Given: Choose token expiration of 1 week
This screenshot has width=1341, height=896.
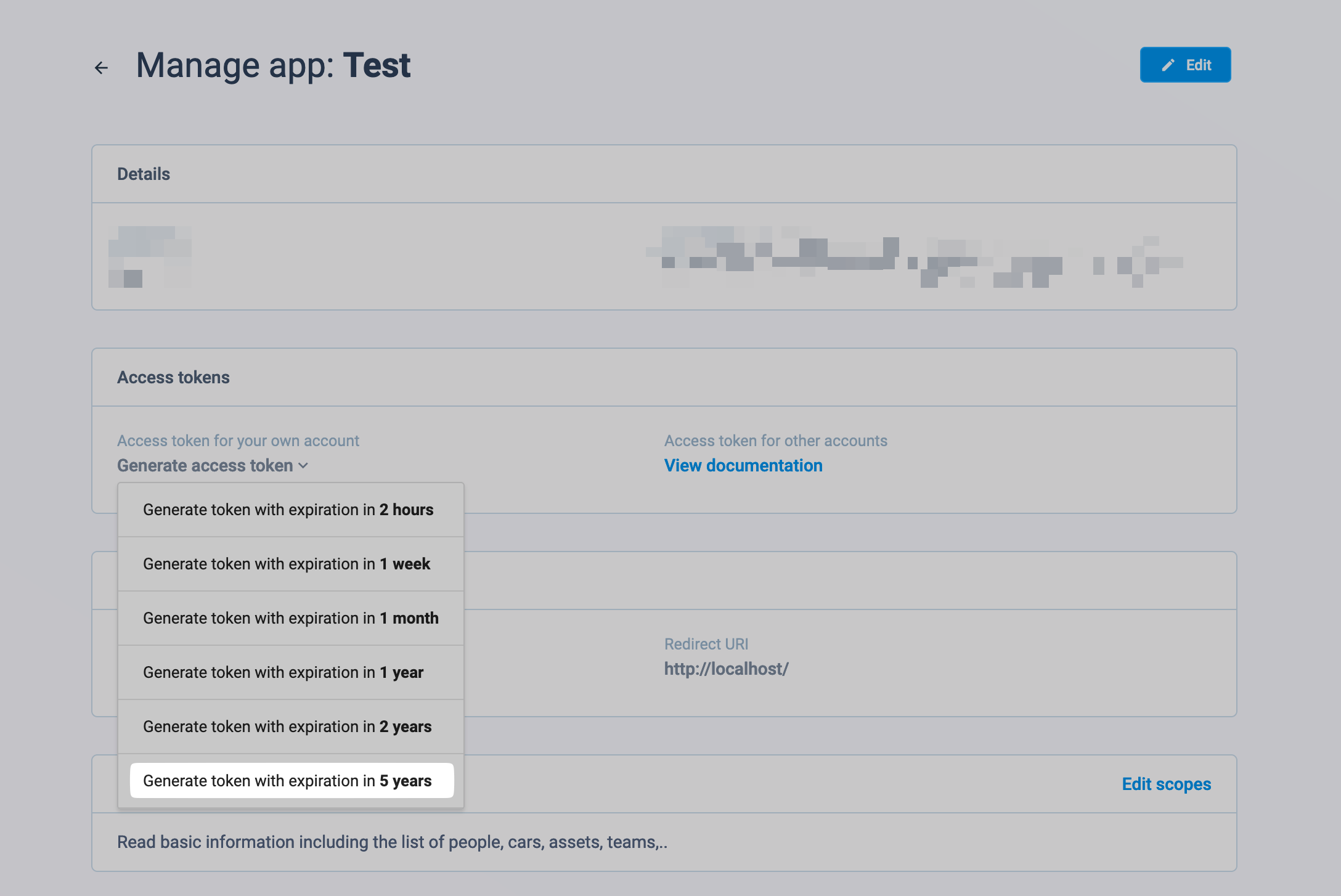Looking at the screenshot, I should point(287,564).
